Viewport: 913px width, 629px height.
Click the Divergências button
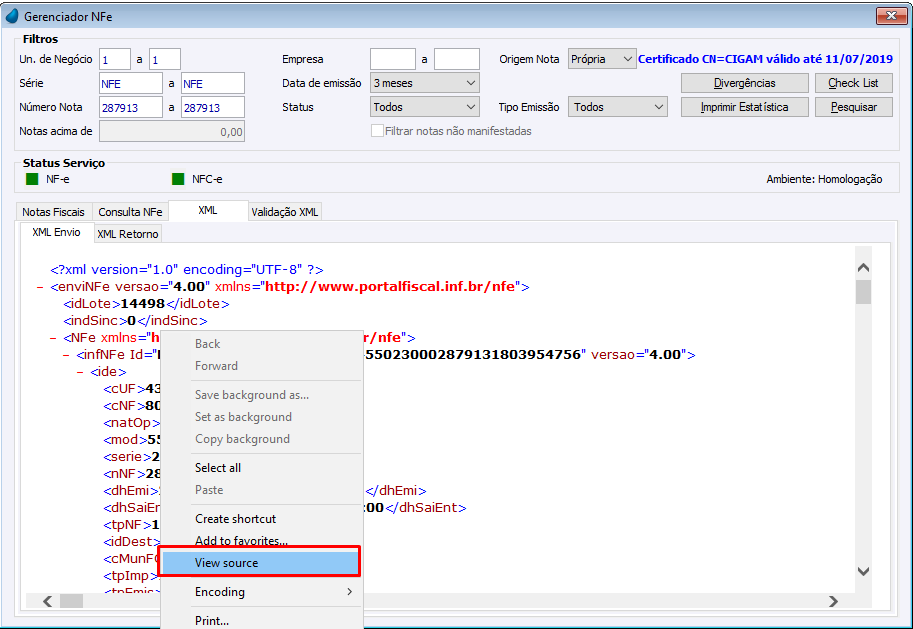pos(745,83)
